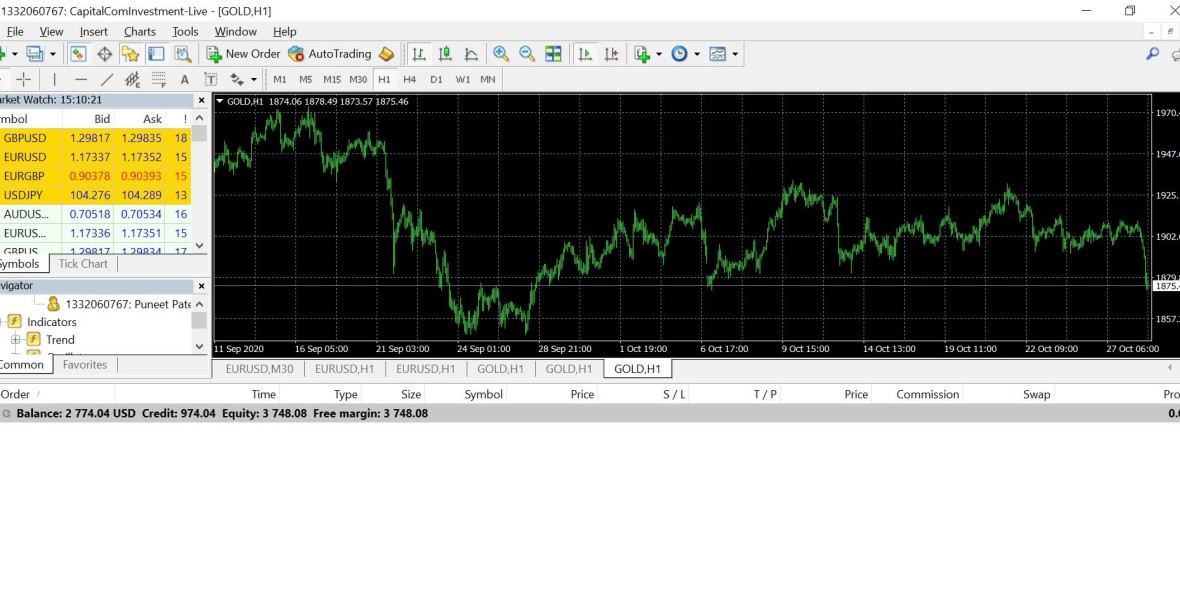The height and width of the screenshot is (600, 1180).
Task: Select the Text Label tool
Action: [211, 79]
